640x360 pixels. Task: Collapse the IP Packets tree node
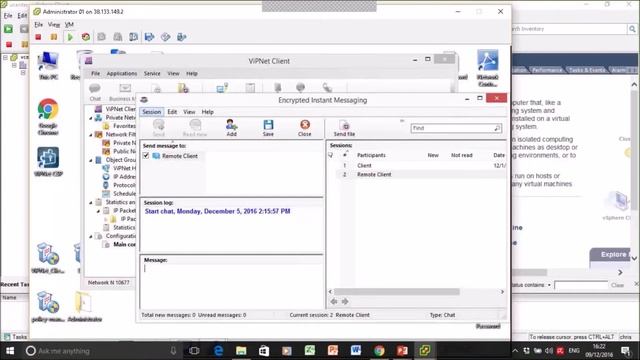(x=98, y=211)
